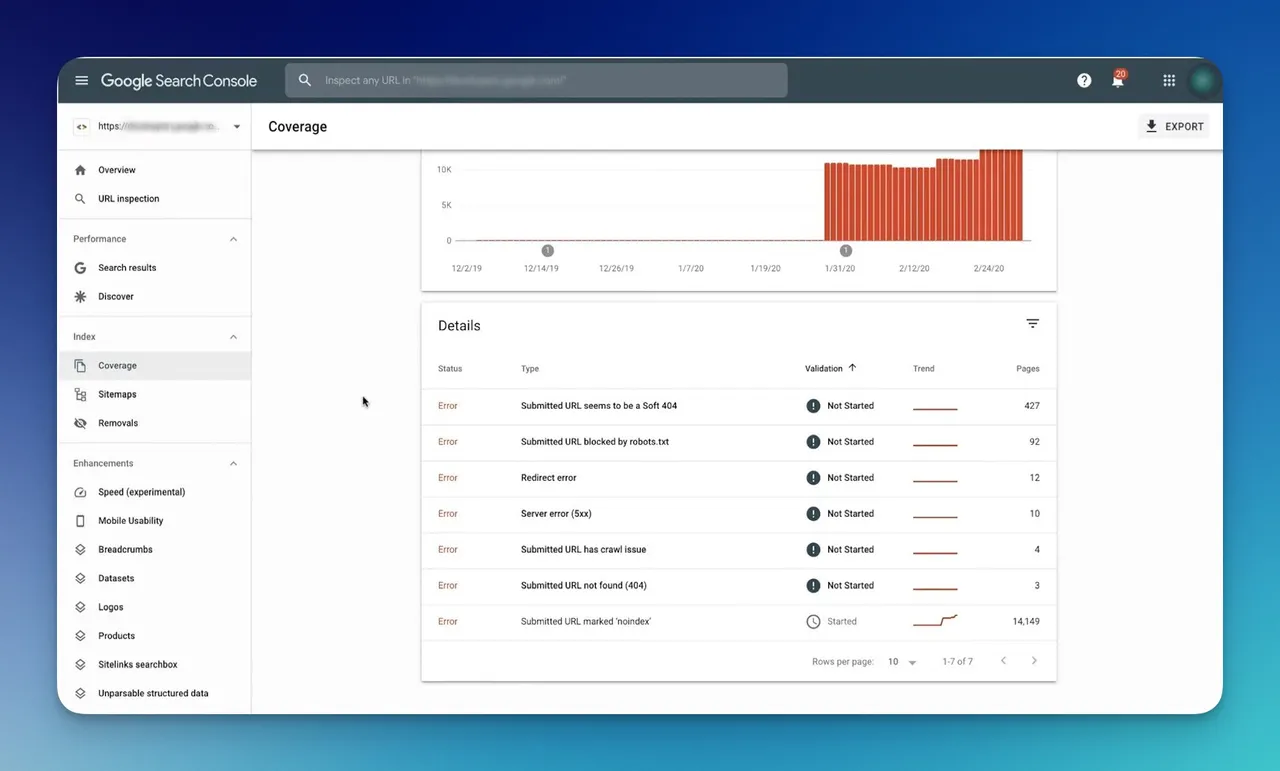Collapse the Index section
Viewport: 1280px width, 771px height.
(x=233, y=337)
